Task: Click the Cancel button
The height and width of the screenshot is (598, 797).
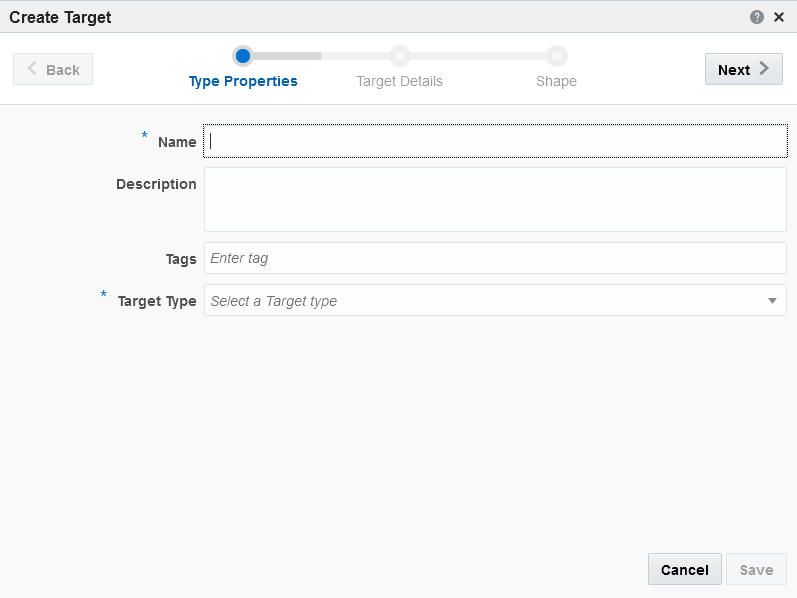Action: (685, 570)
